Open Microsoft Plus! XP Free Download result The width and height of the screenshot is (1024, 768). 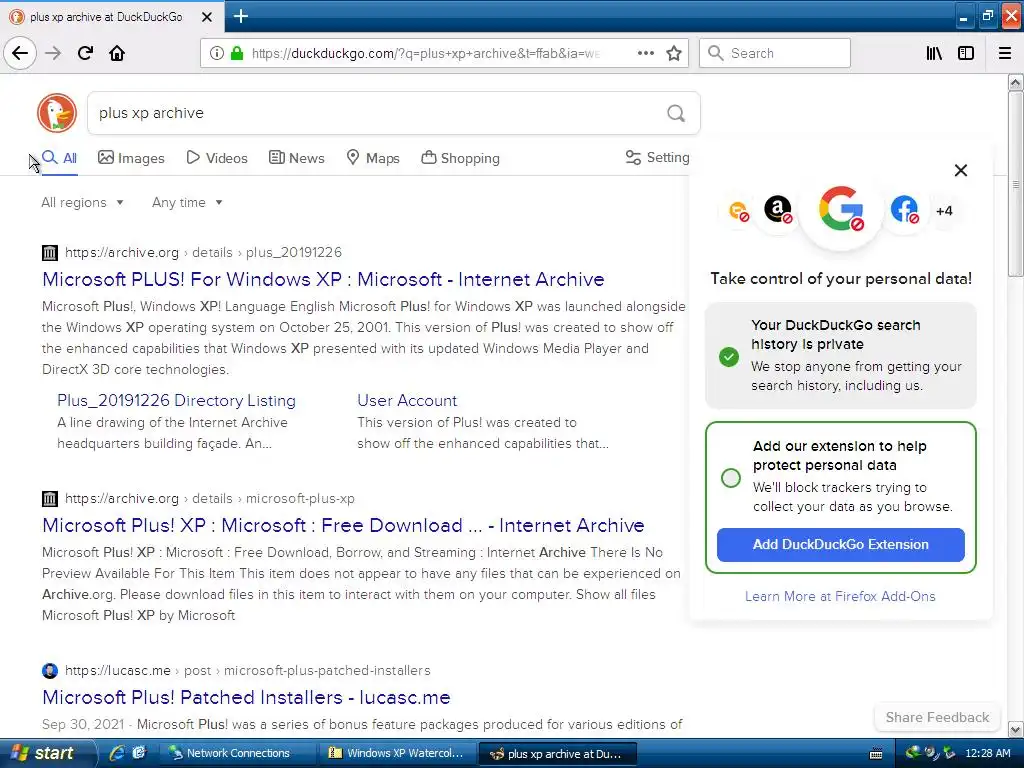tap(343, 526)
